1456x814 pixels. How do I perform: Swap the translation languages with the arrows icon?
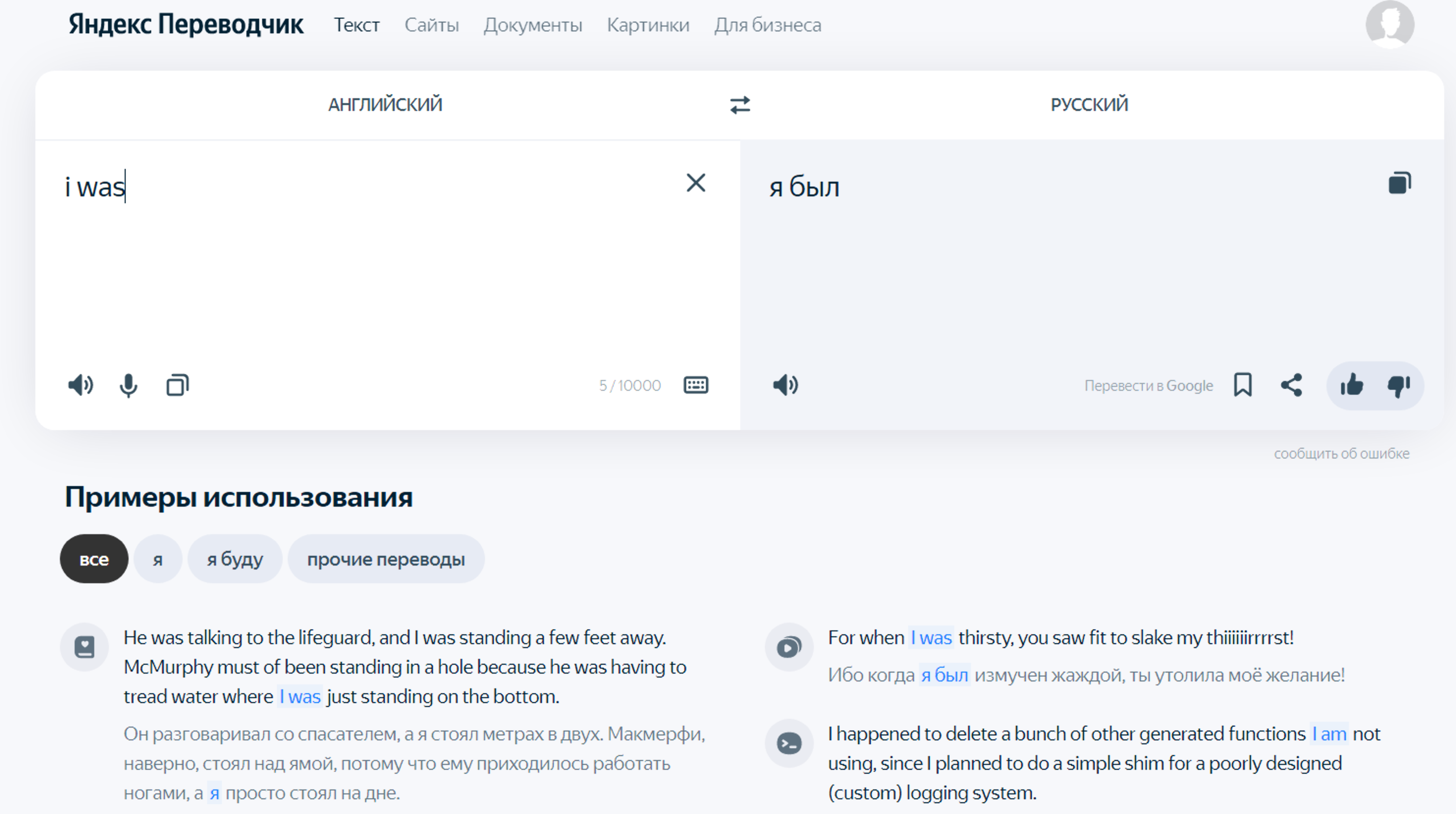click(740, 105)
